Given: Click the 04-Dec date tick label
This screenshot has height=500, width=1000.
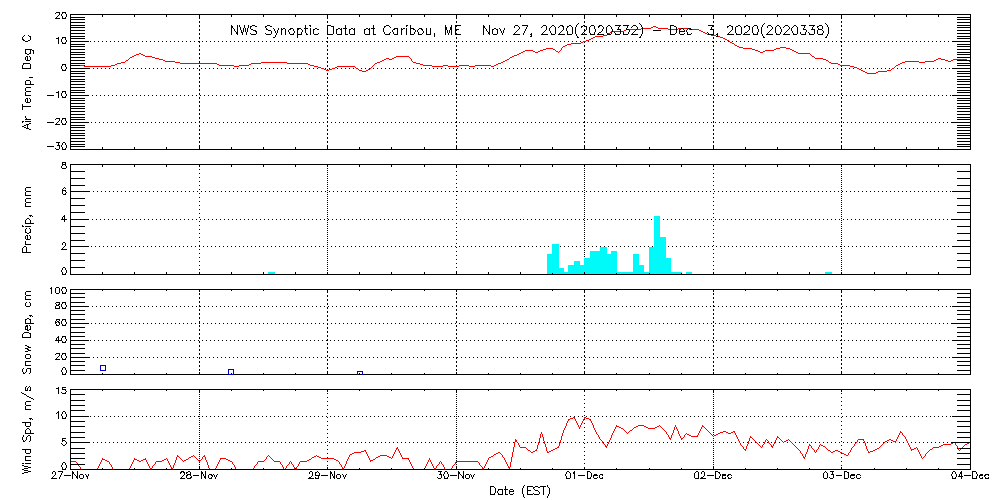Looking at the screenshot, I should (970, 478).
